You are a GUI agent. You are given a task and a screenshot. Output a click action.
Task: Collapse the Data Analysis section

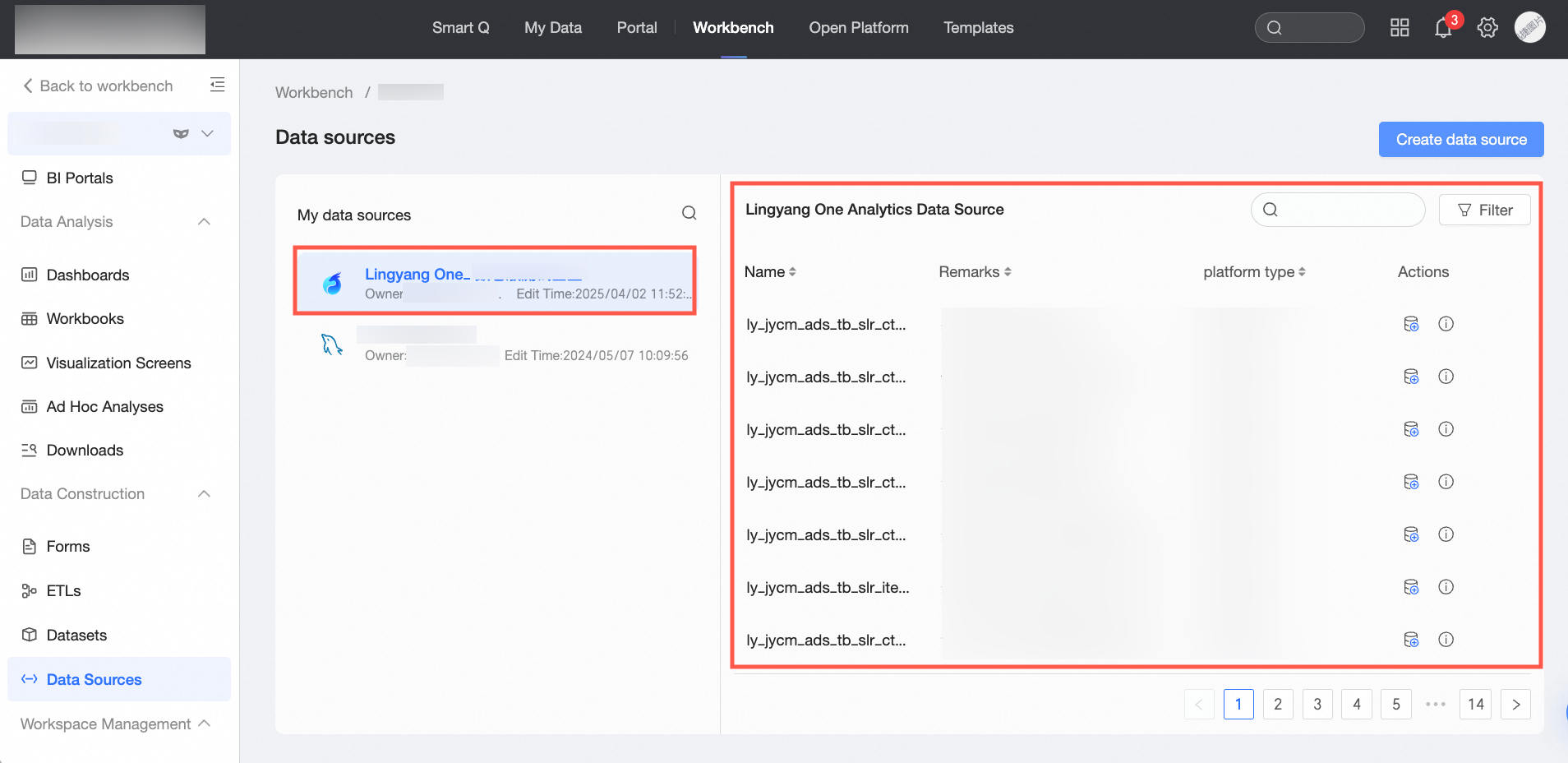tap(205, 222)
